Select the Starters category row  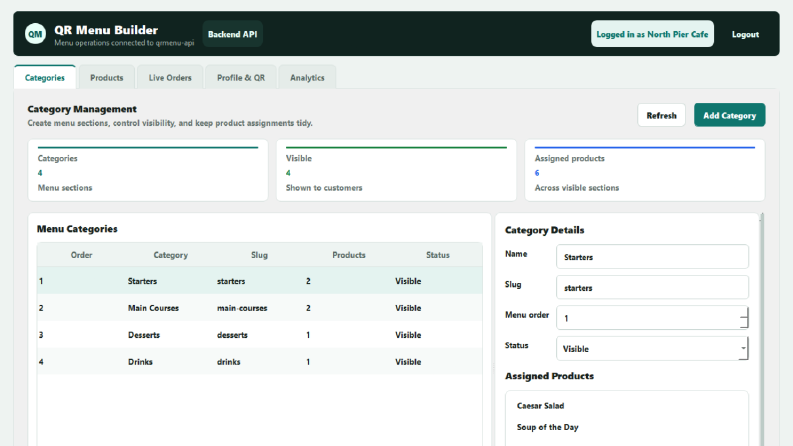pyautogui.click(x=259, y=281)
